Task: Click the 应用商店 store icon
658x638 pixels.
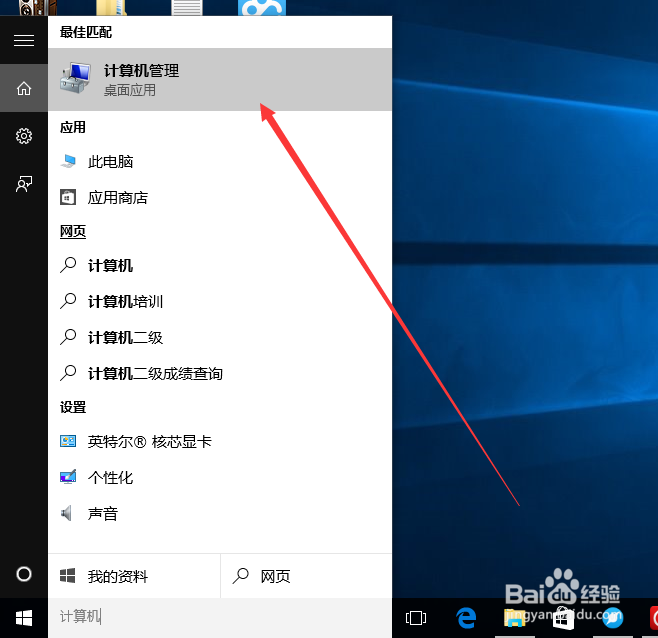Action: 68,197
